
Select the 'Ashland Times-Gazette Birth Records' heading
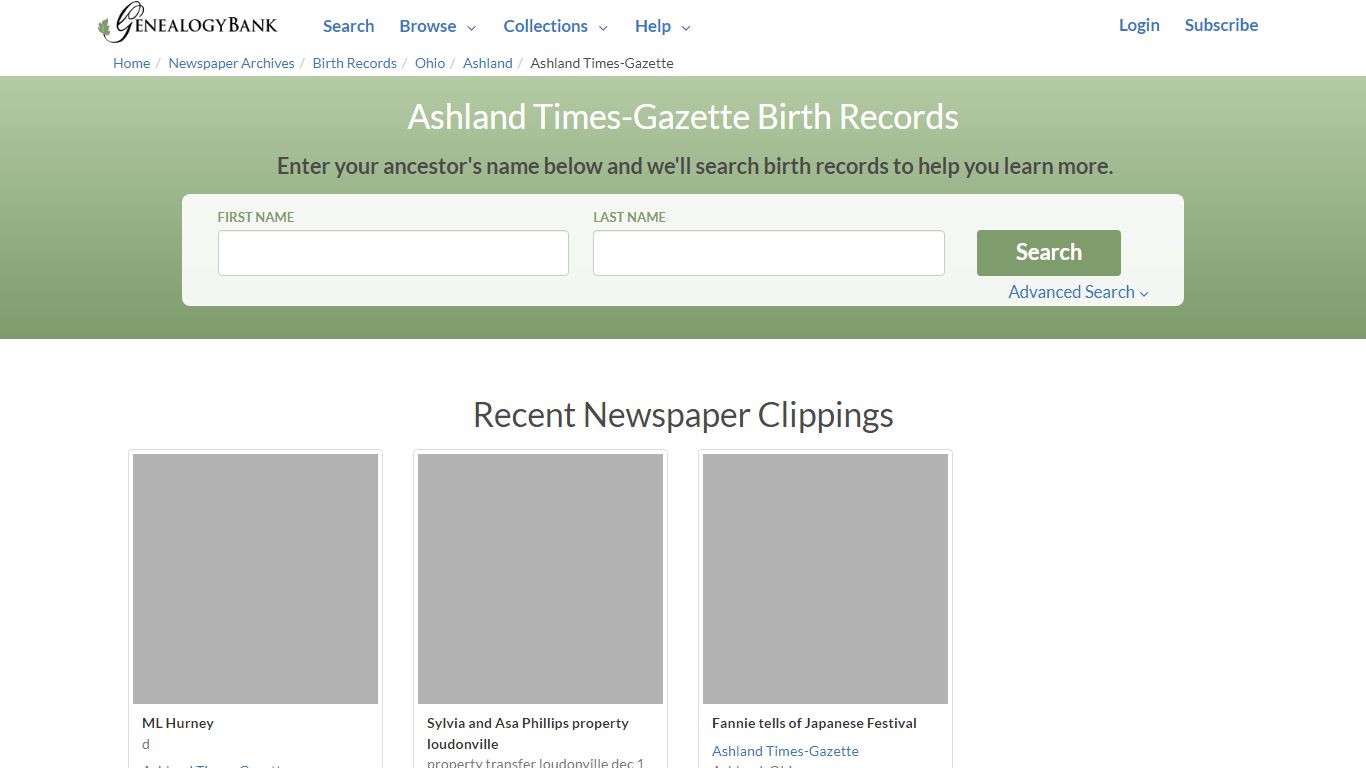(x=683, y=117)
